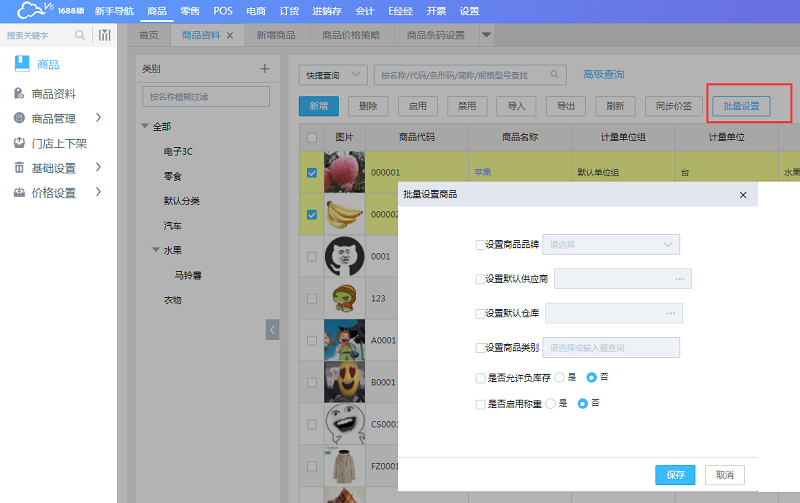This screenshot has width=800, height=503.
Task: Close the 批量设置商品 dialog
Action: point(742,194)
